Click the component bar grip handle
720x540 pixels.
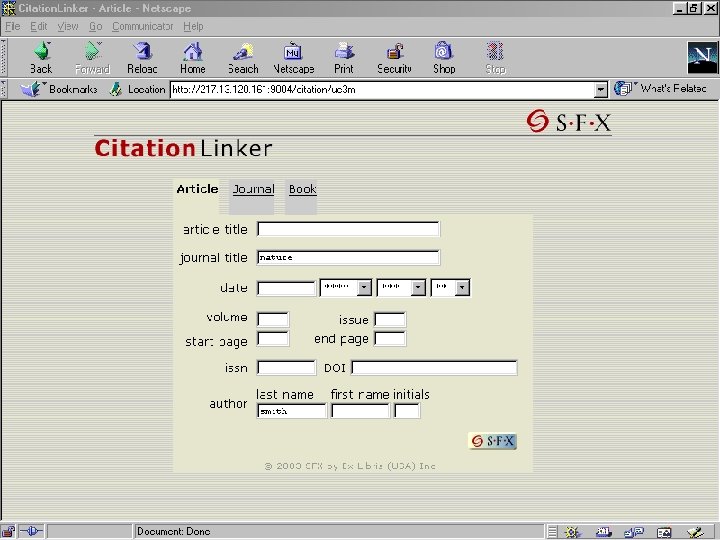[552, 532]
